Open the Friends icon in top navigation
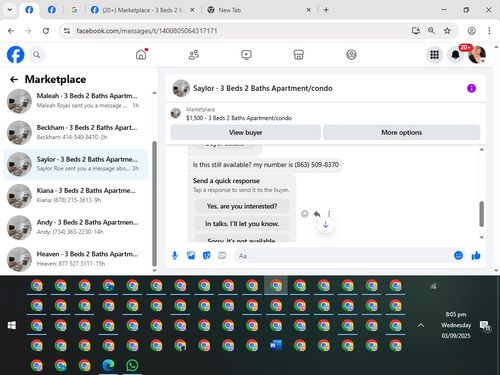The image size is (500, 375). [194, 54]
